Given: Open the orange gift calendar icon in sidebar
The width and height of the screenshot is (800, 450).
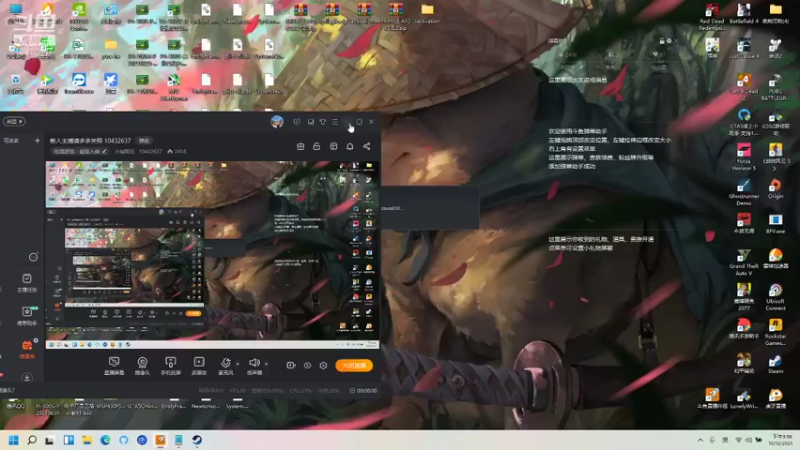Looking at the screenshot, I should [x=27, y=348].
